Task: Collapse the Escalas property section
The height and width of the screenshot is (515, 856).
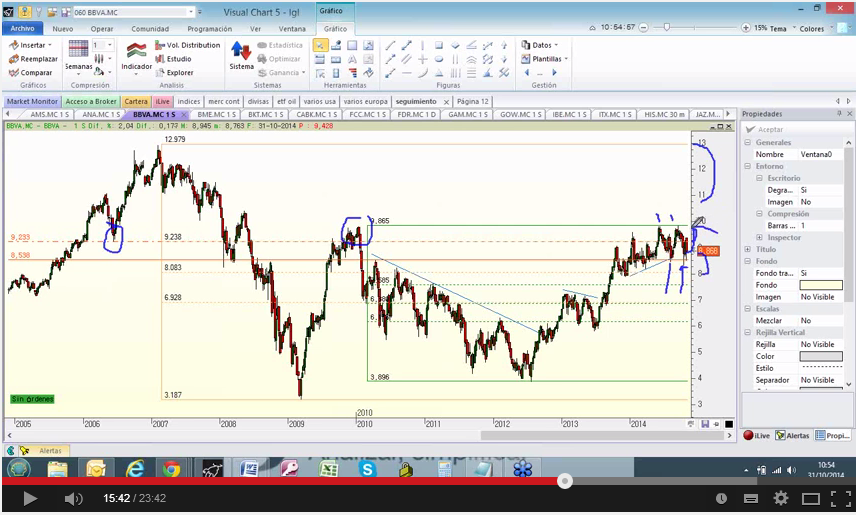Action: pos(747,309)
